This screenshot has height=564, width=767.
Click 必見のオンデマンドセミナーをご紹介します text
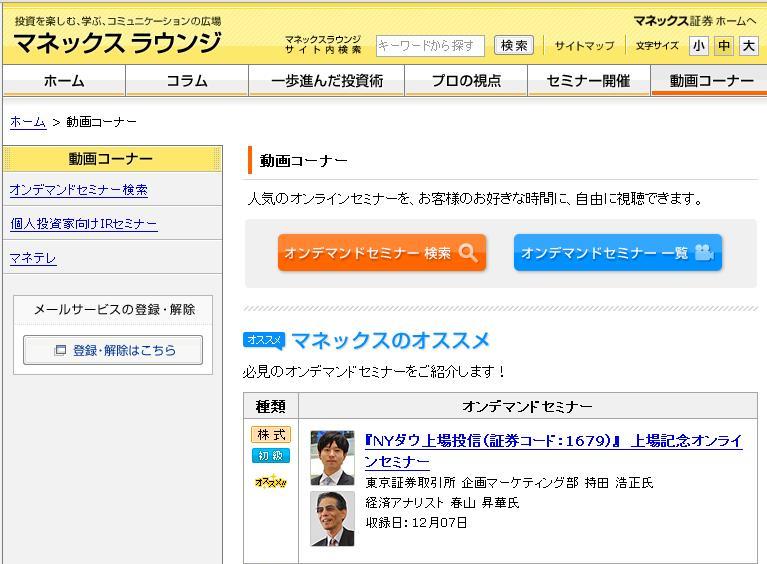point(374,372)
